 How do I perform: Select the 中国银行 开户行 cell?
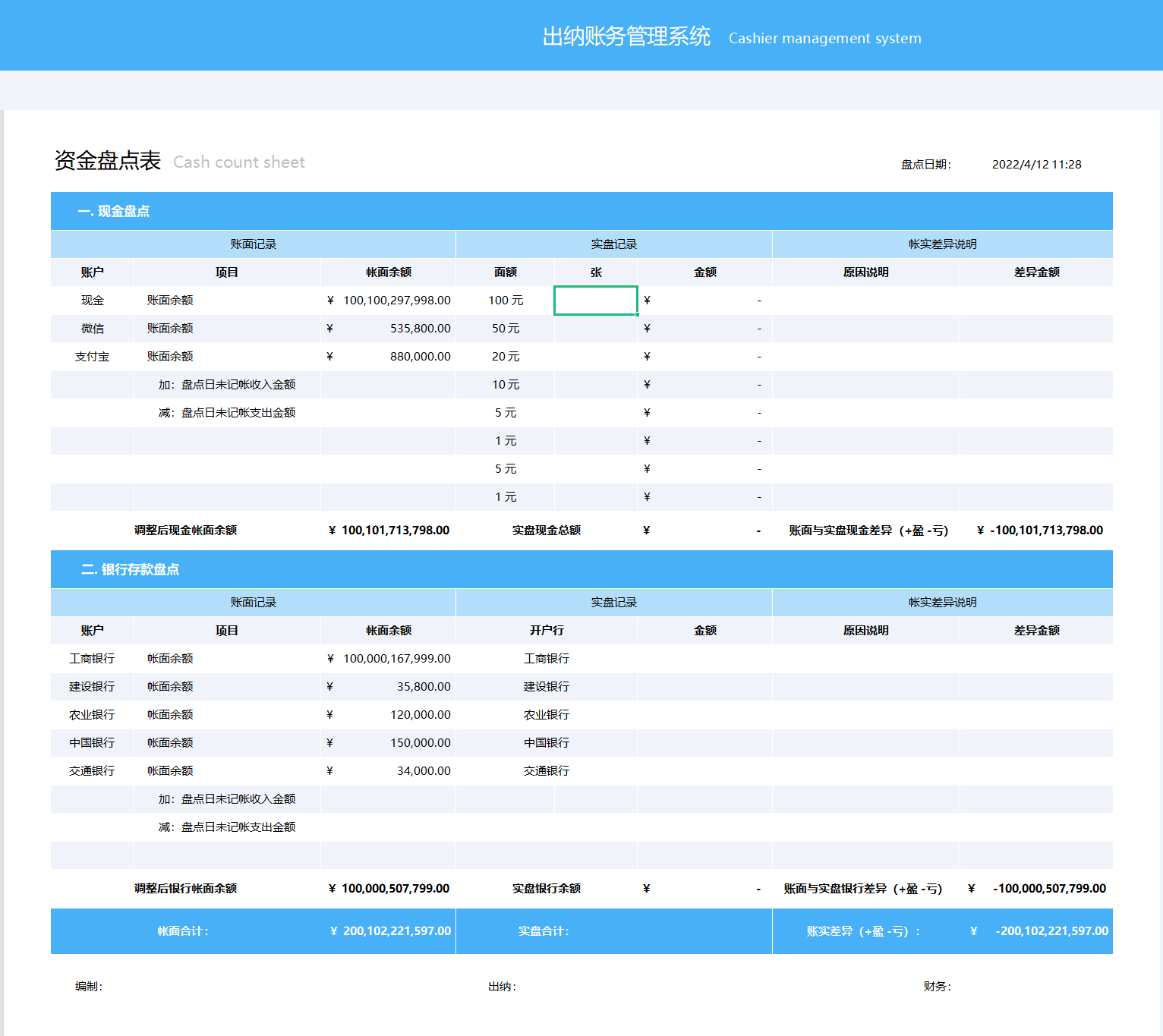546,742
